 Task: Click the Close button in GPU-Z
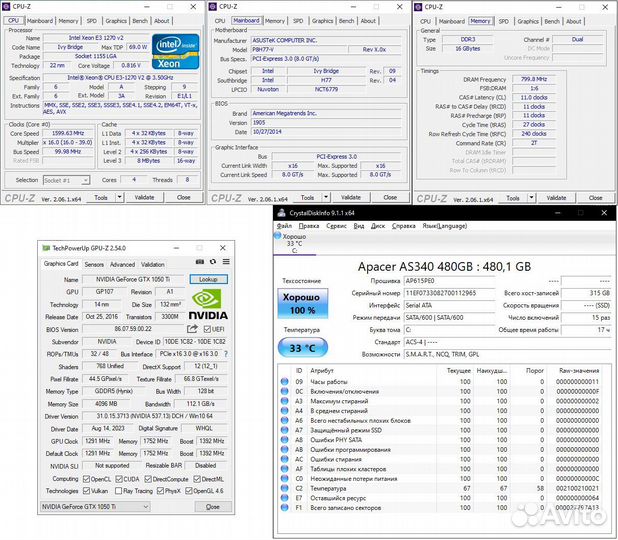pos(213,506)
